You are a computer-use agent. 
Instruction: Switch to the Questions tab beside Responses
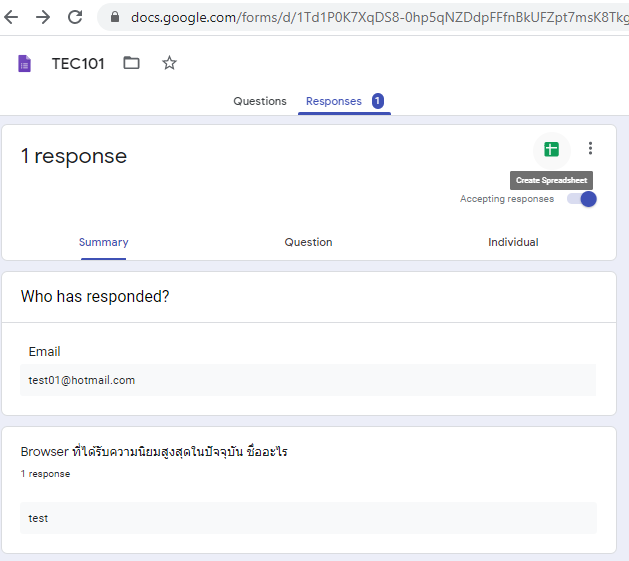pos(260,101)
